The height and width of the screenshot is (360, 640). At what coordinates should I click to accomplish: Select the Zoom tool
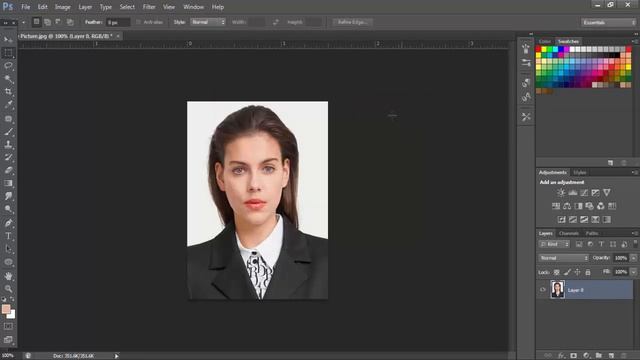point(8,289)
